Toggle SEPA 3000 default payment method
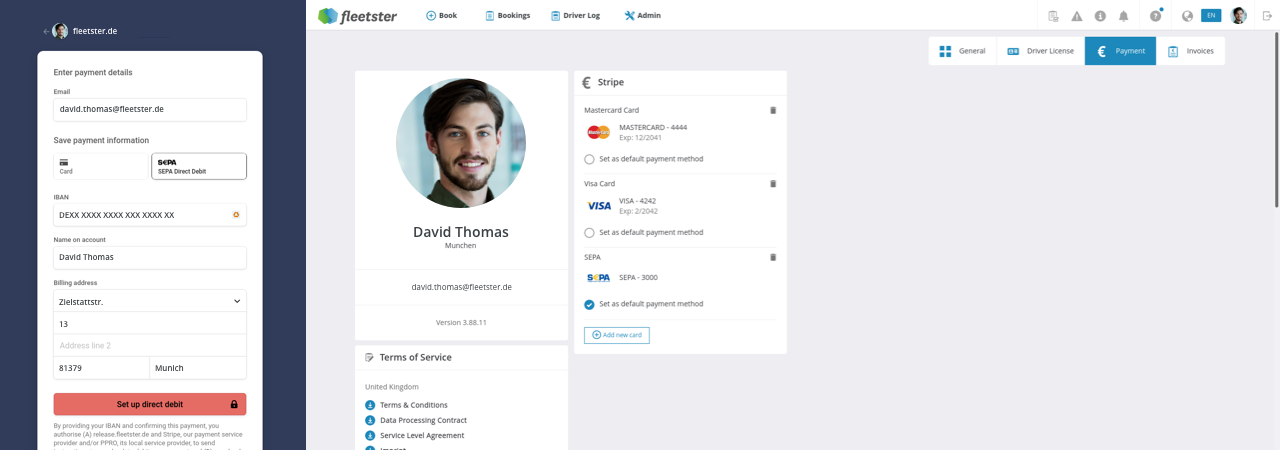This screenshot has height=450, width=1280. [589, 304]
